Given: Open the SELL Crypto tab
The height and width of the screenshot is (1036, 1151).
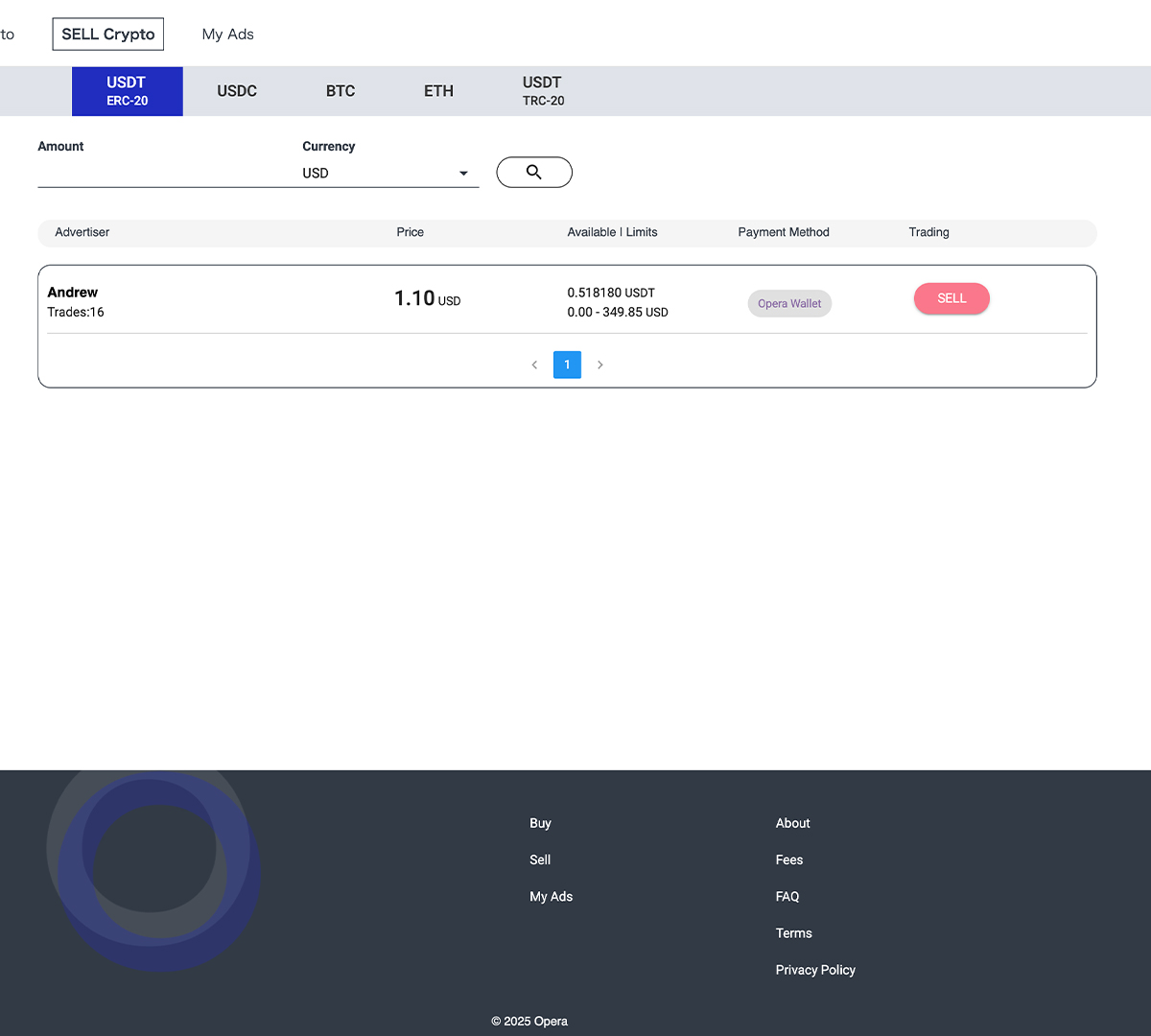Looking at the screenshot, I should click(108, 35).
